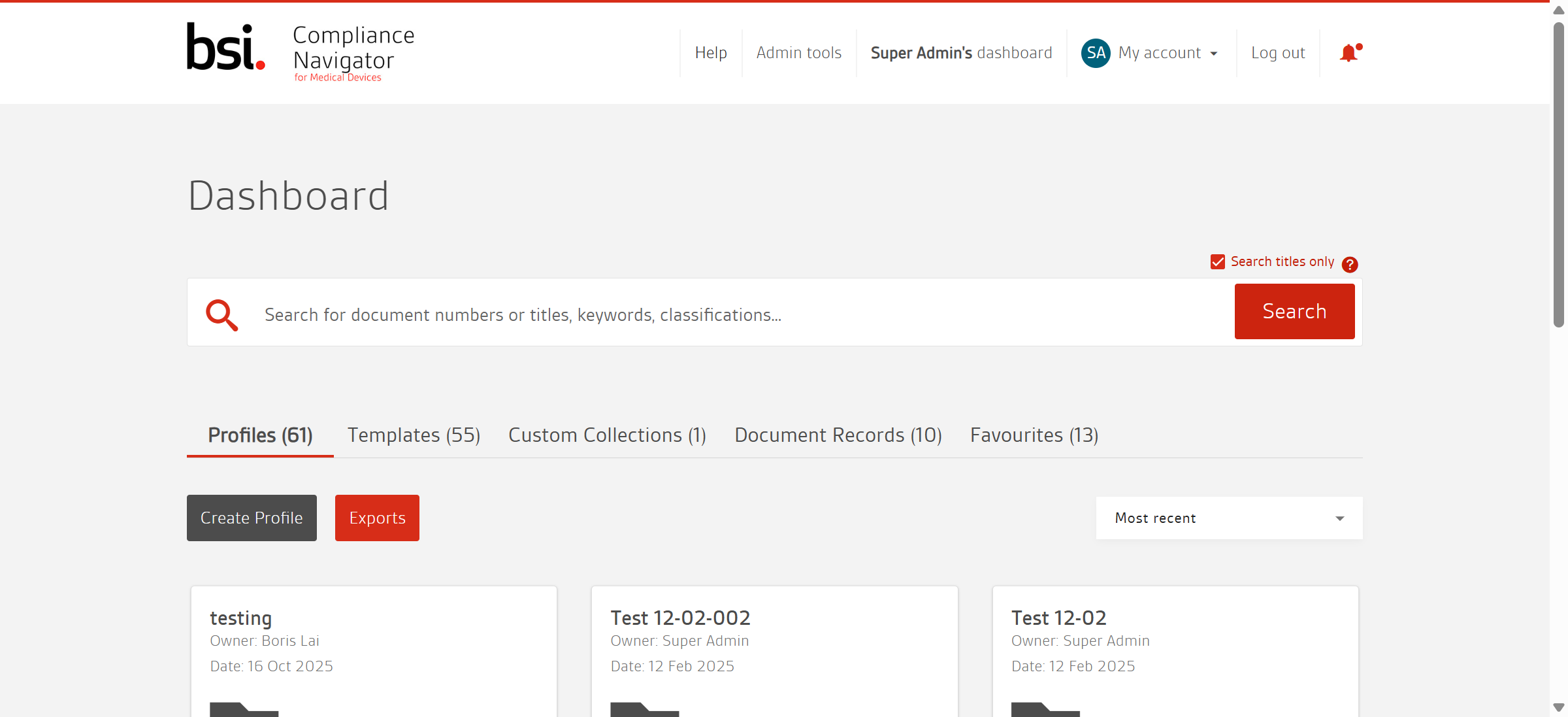
Task: Click the scrollbar down arrow
Action: pyautogui.click(x=1558, y=707)
